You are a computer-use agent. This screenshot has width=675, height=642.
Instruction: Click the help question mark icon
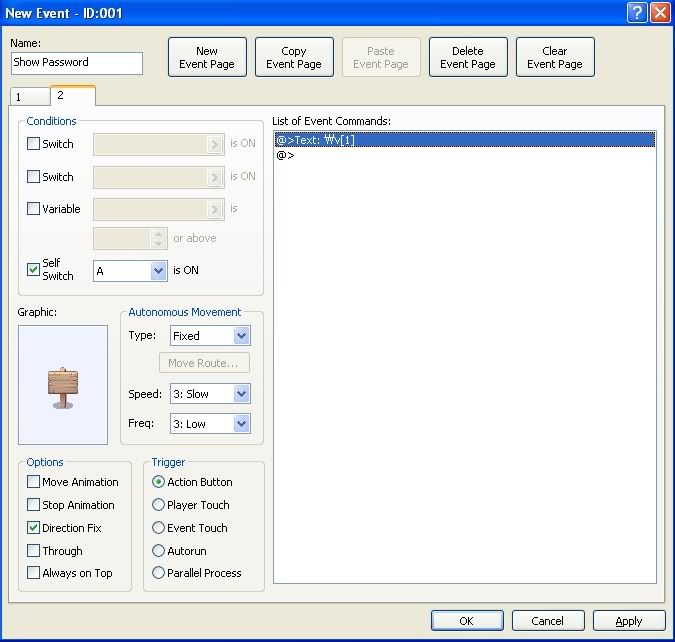637,12
